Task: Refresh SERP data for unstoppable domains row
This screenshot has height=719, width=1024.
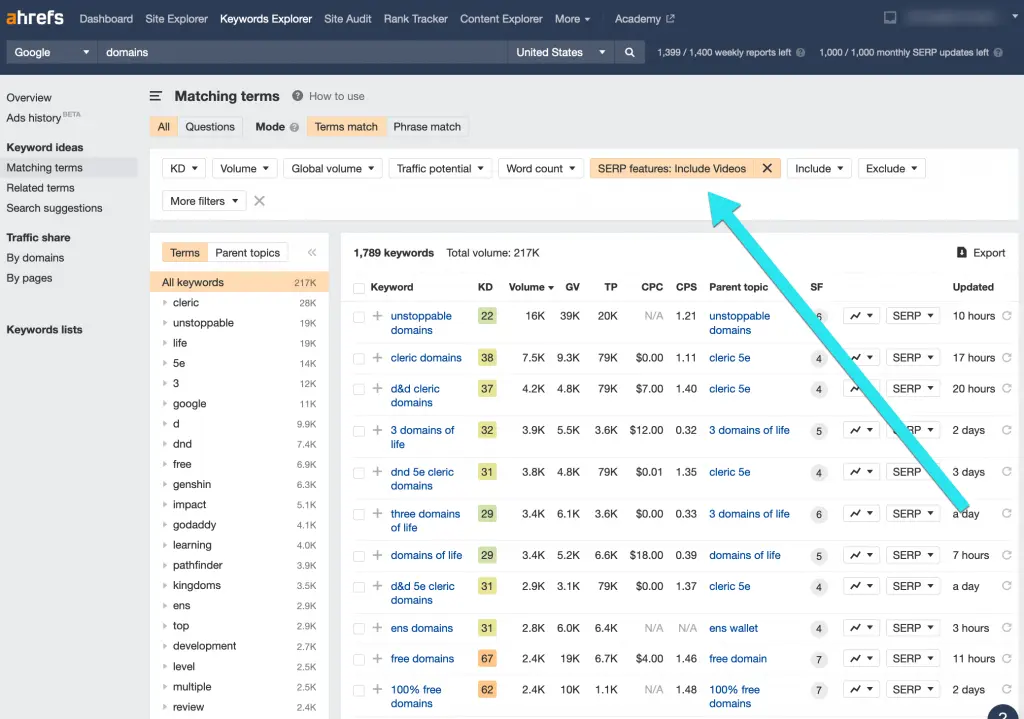Action: coord(1006,315)
